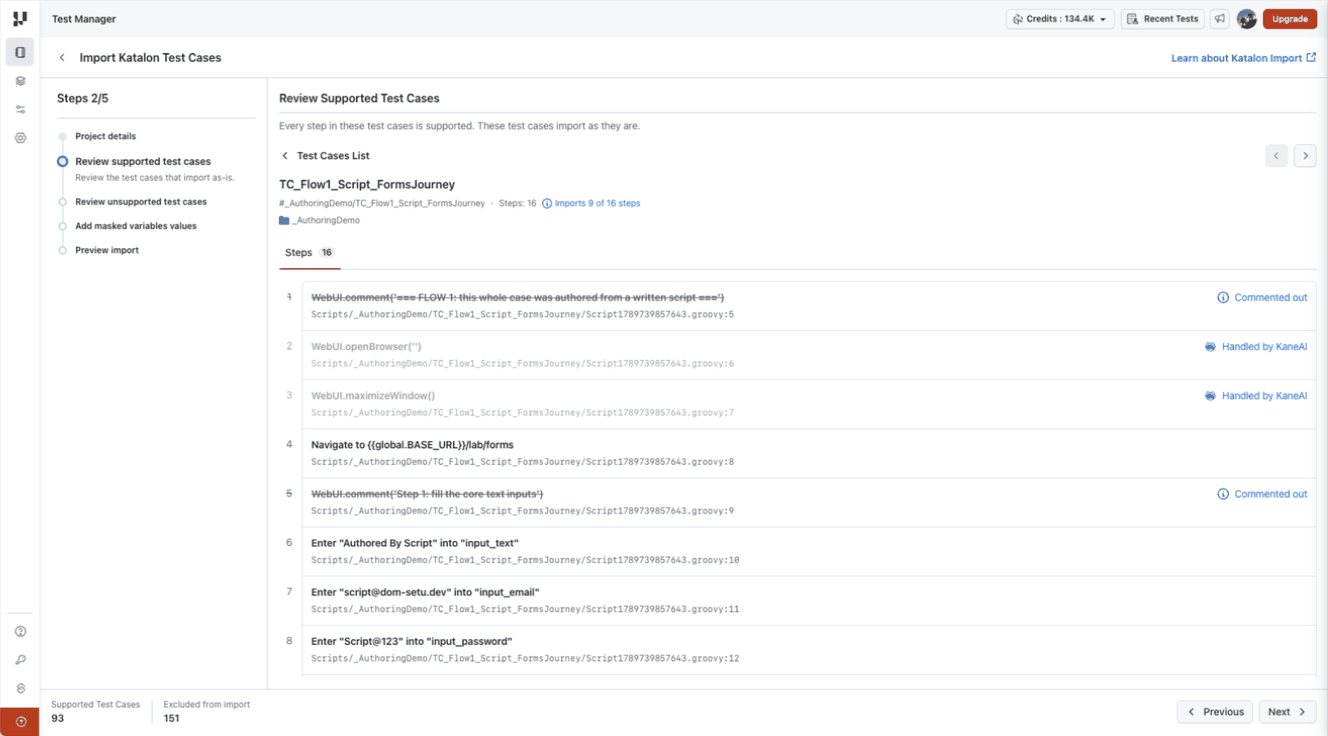Click the Test Manager header title
1328x736 pixels.
[84, 19]
